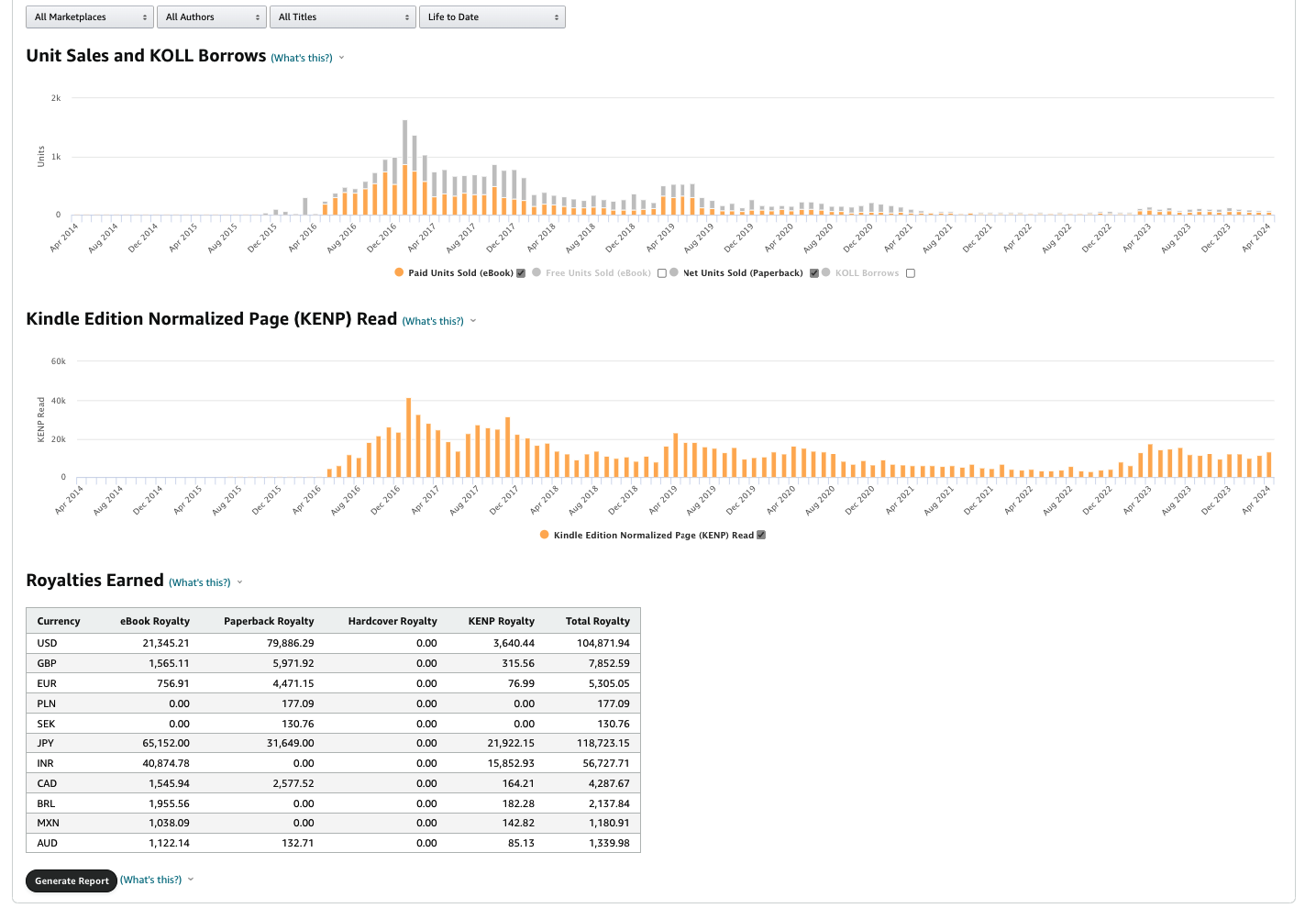Enable the Free Units Sold (eBook) checkbox
This screenshot has width=1316, height=908.
point(661,273)
